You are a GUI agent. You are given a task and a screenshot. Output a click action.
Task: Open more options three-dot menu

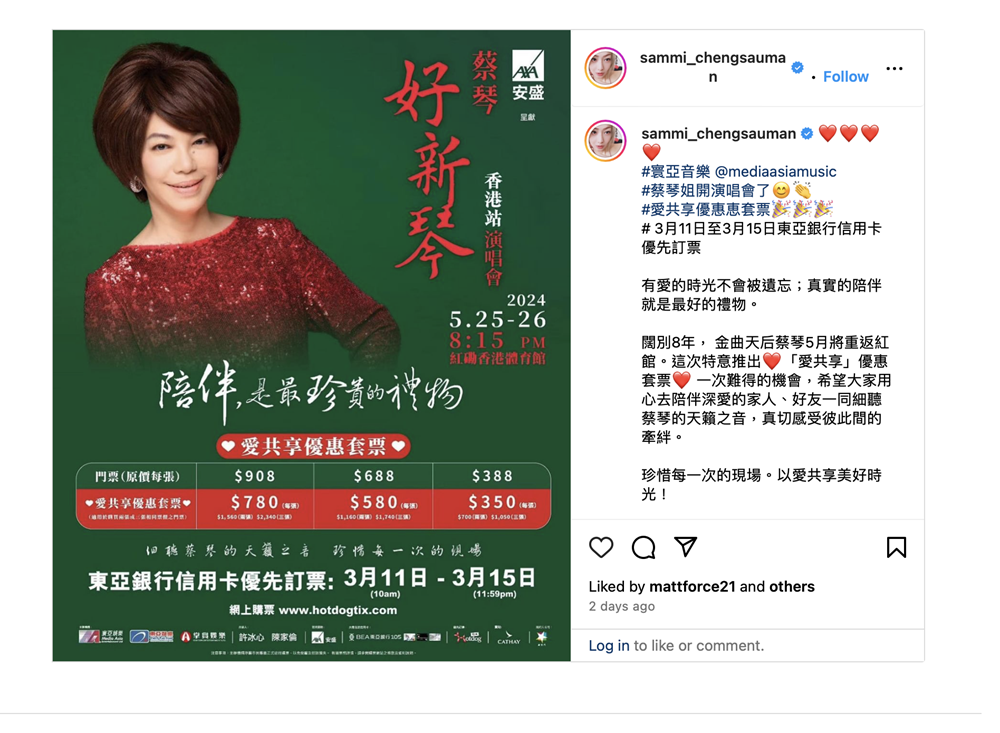click(x=894, y=68)
